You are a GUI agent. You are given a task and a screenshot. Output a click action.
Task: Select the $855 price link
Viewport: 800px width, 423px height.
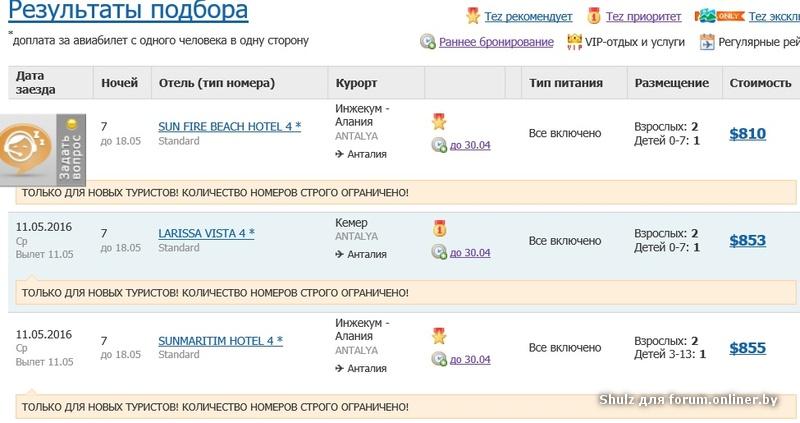pyautogui.click(x=747, y=348)
